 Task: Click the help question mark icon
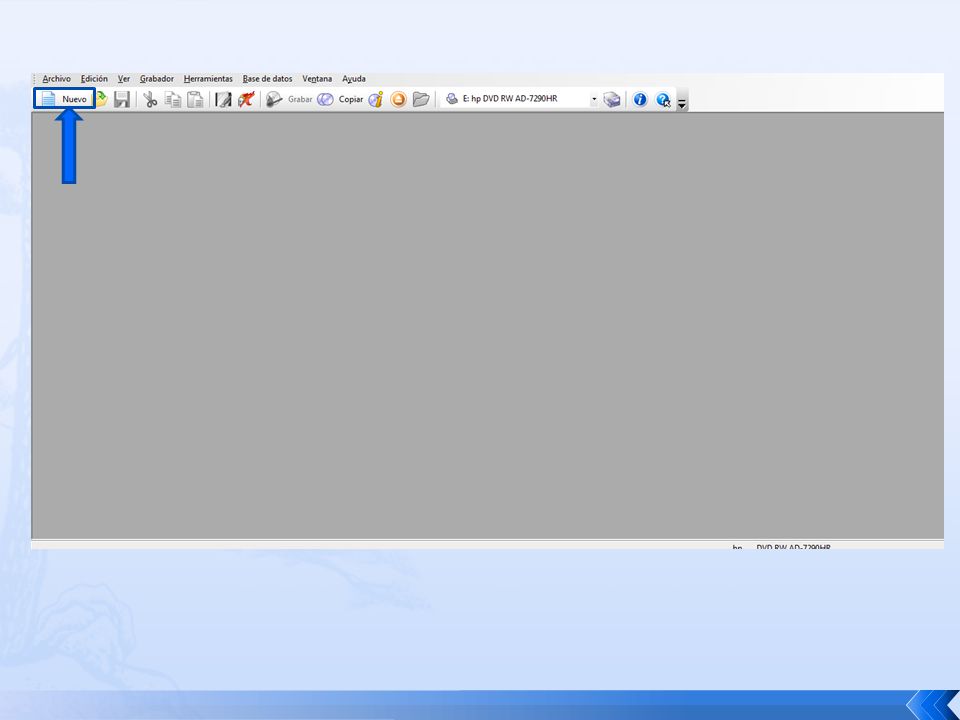pos(663,100)
